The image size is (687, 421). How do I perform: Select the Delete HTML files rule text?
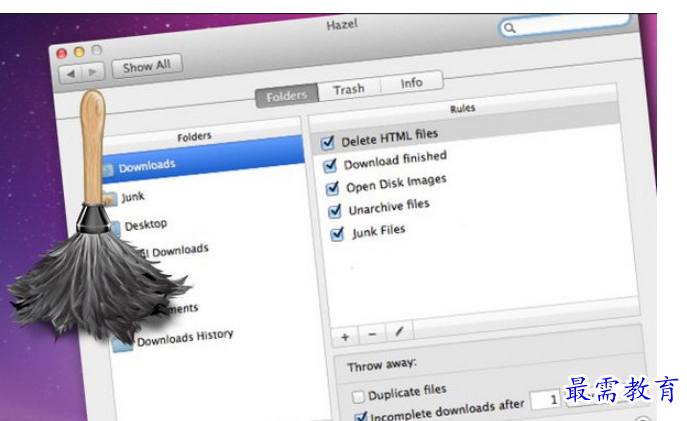[390, 137]
